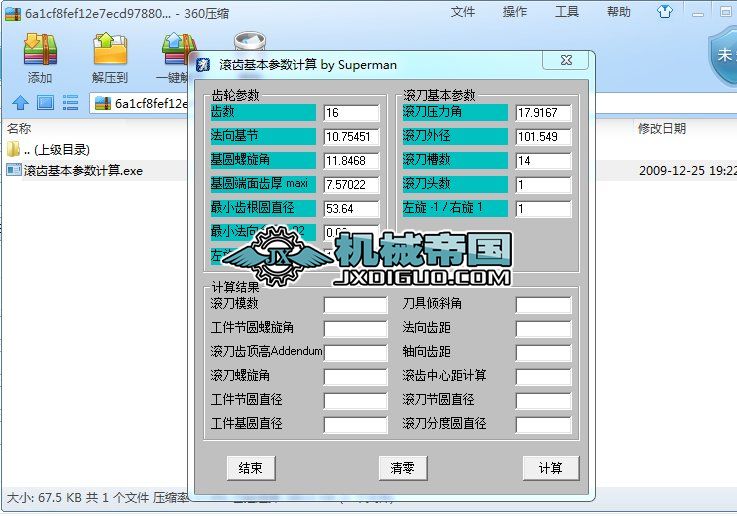Switch to list view button

71,102
